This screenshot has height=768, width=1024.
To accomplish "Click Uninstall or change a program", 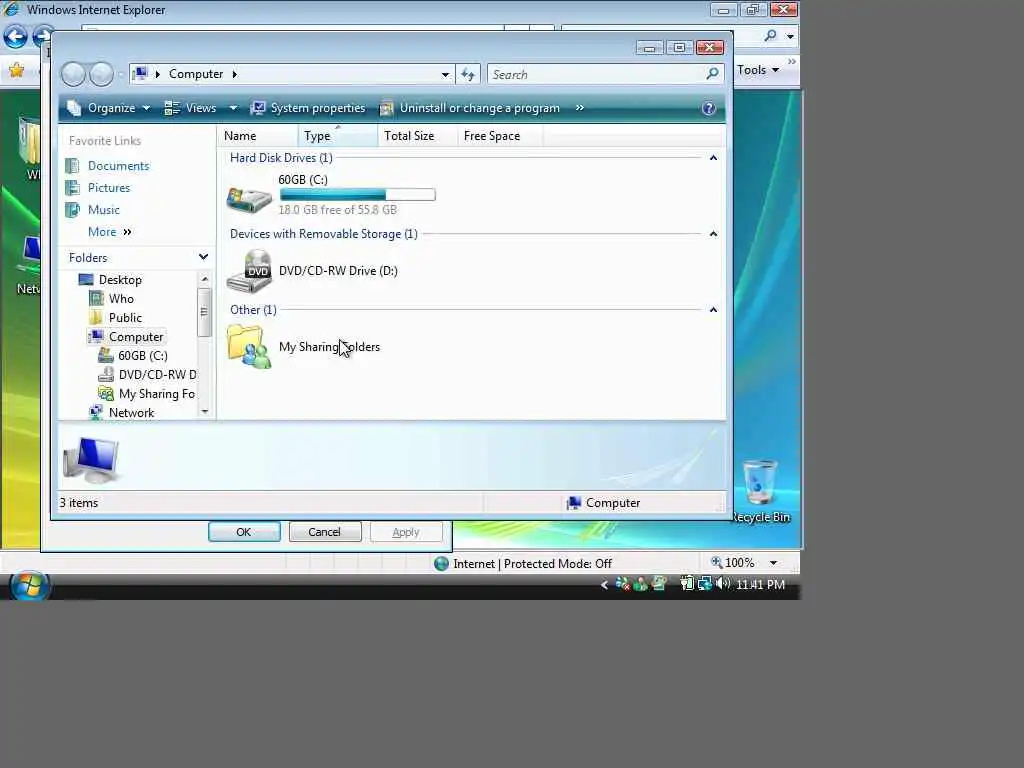I will (470, 108).
